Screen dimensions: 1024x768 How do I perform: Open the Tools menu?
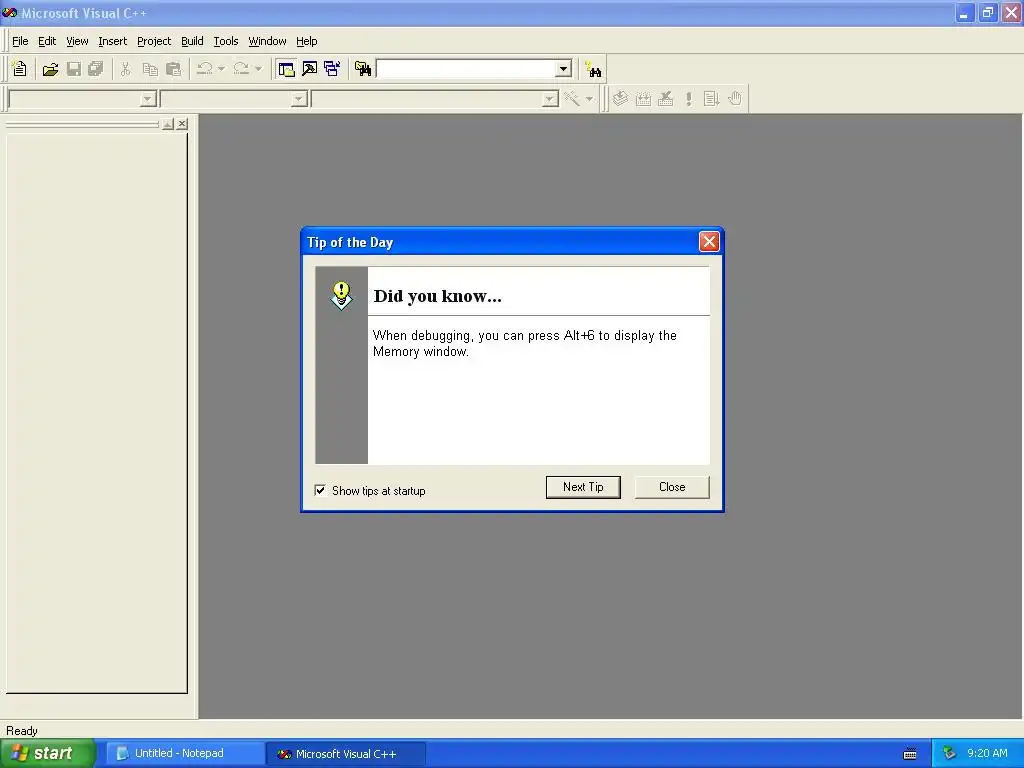pyautogui.click(x=226, y=41)
